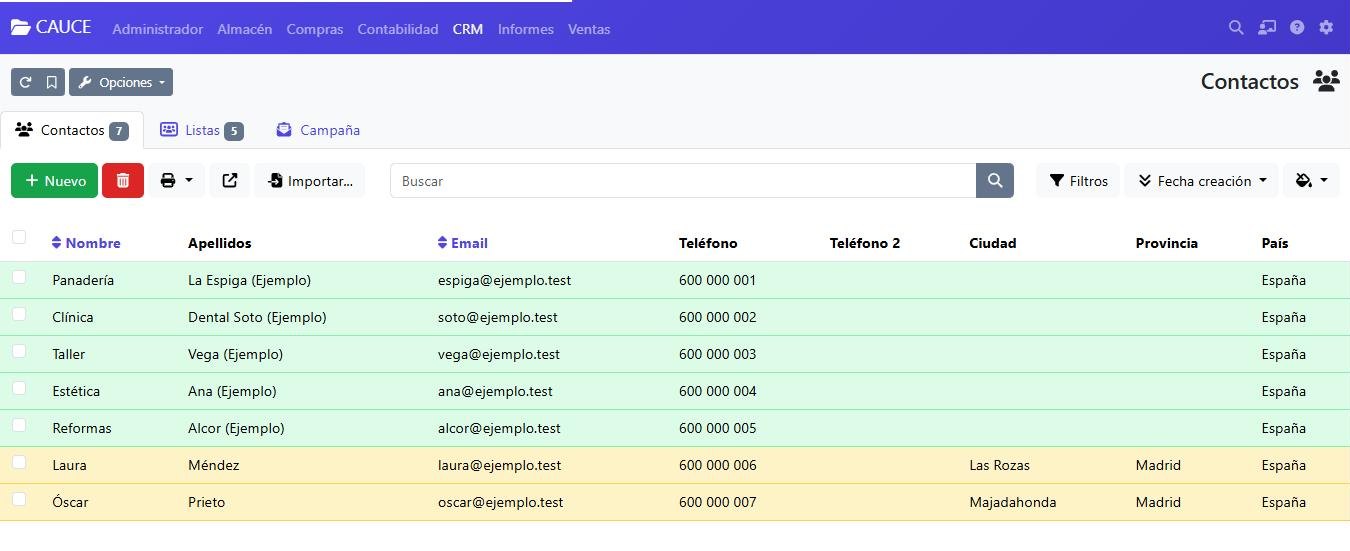
Task: Open the help question mark icon
Action: click(x=1297, y=28)
